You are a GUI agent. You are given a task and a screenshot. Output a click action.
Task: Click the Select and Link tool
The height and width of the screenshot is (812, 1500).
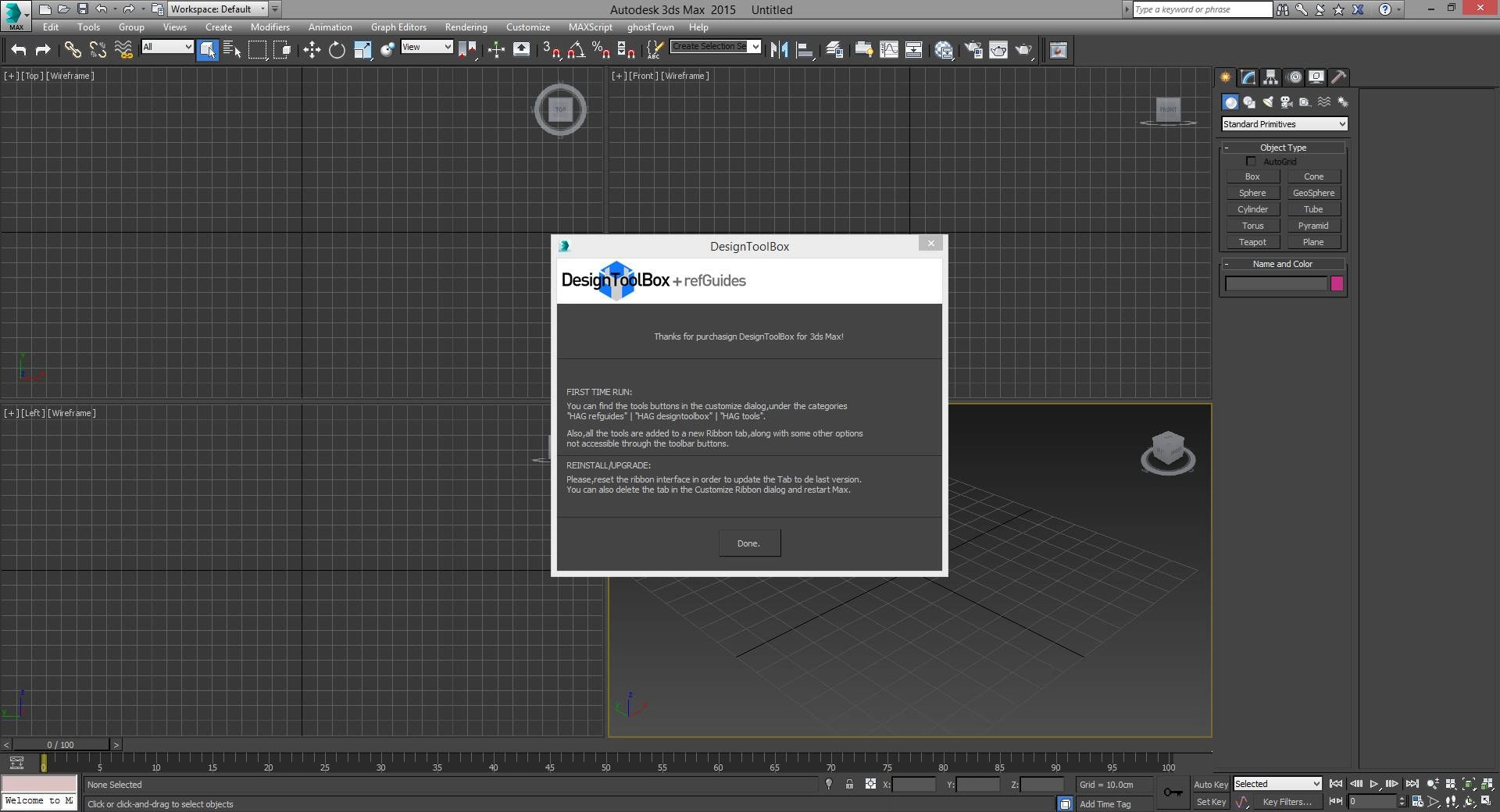[73, 50]
